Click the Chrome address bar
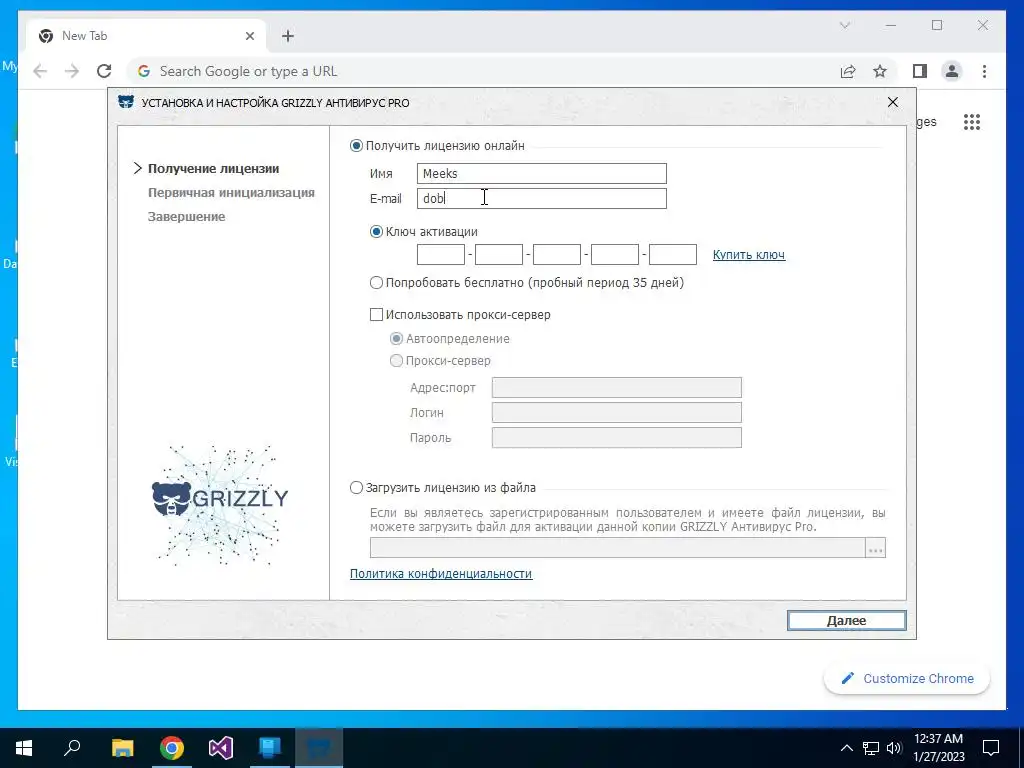Viewport: 1024px width, 768px height. (483, 71)
